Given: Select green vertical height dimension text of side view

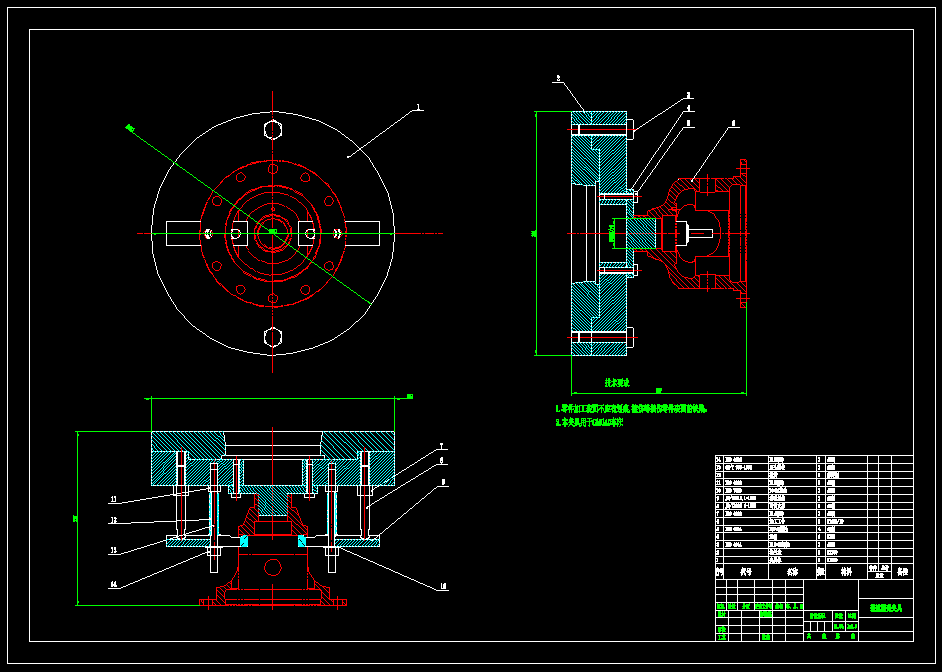Looking at the screenshot, I should (x=533, y=234).
